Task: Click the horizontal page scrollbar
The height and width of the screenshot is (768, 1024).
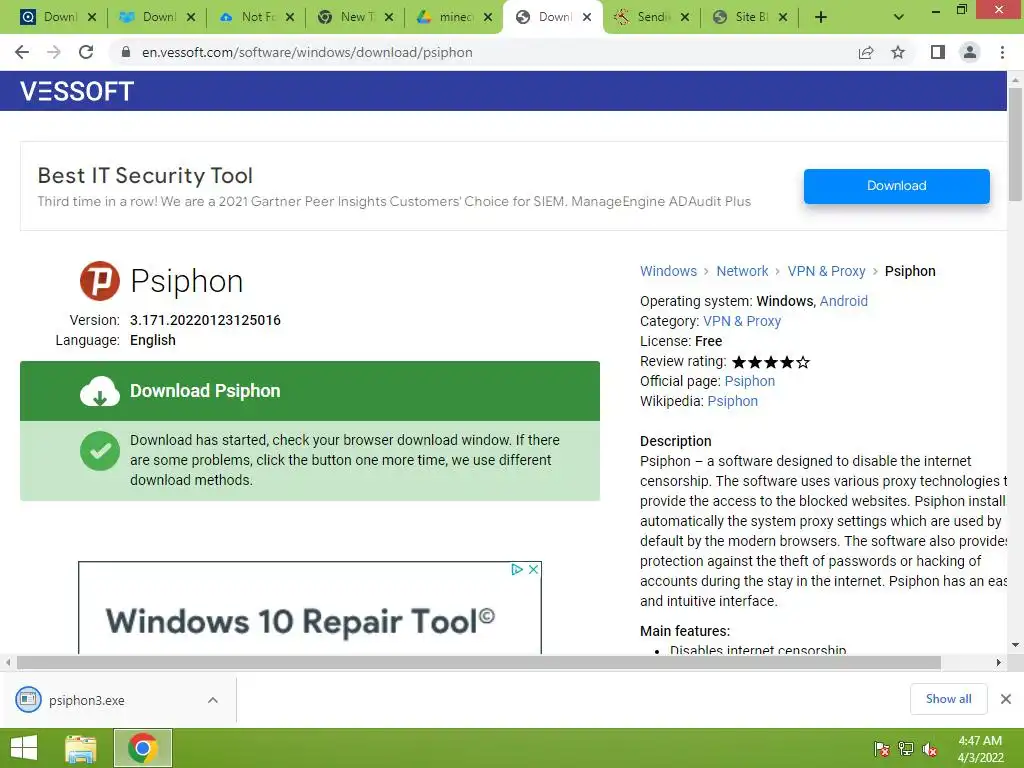Action: pyautogui.click(x=478, y=662)
